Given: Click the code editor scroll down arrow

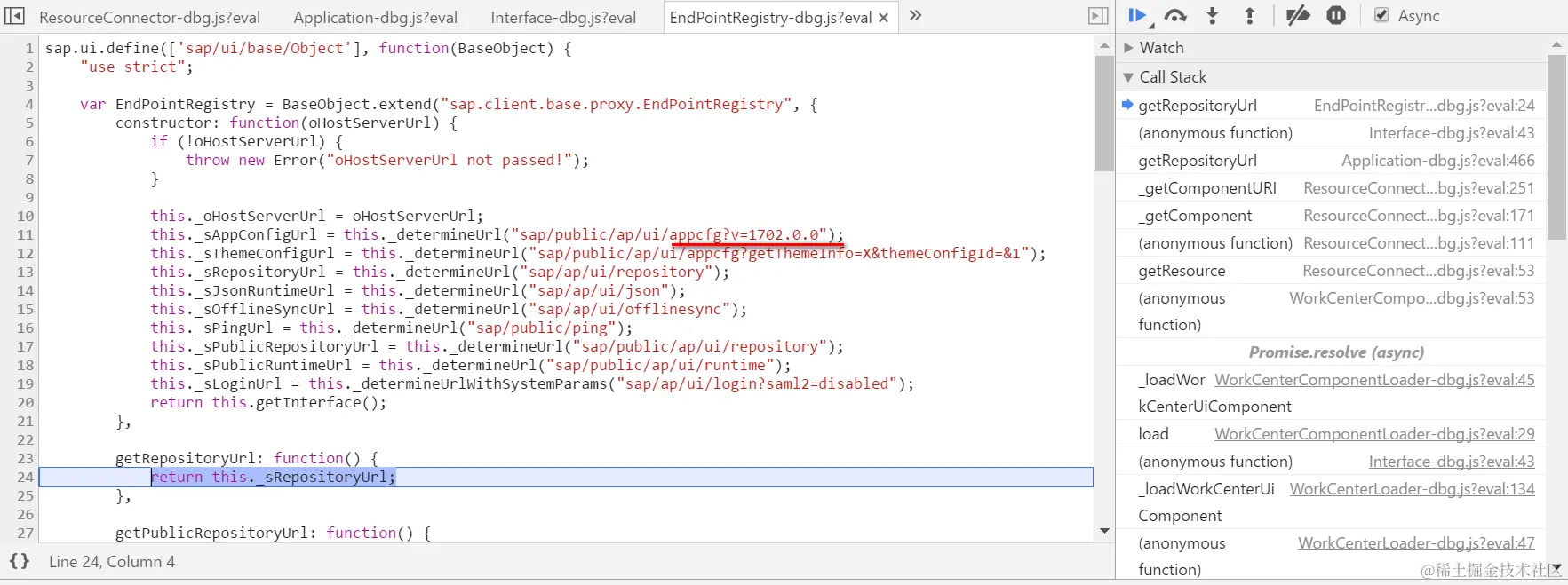Looking at the screenshot, I should 1104,531.
